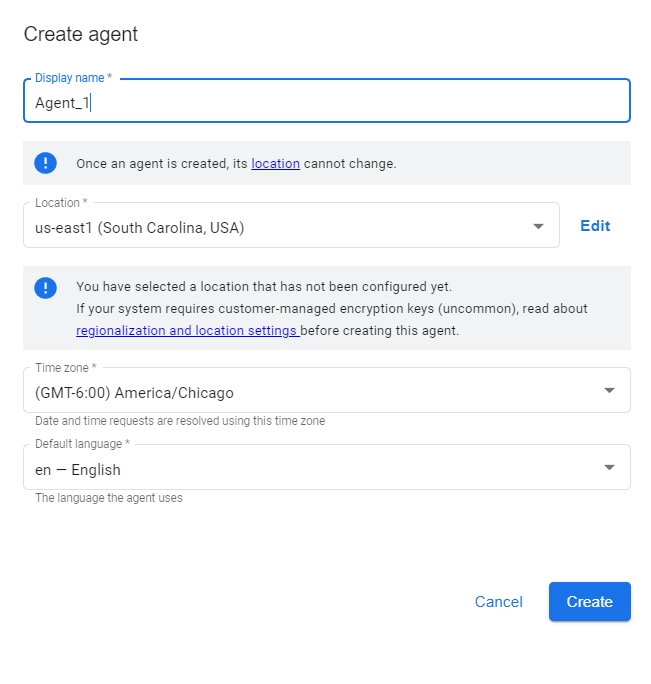Screen dimensions: 651x684
Task: Click the "Once an agent is created" notice text
Action: 236,164
